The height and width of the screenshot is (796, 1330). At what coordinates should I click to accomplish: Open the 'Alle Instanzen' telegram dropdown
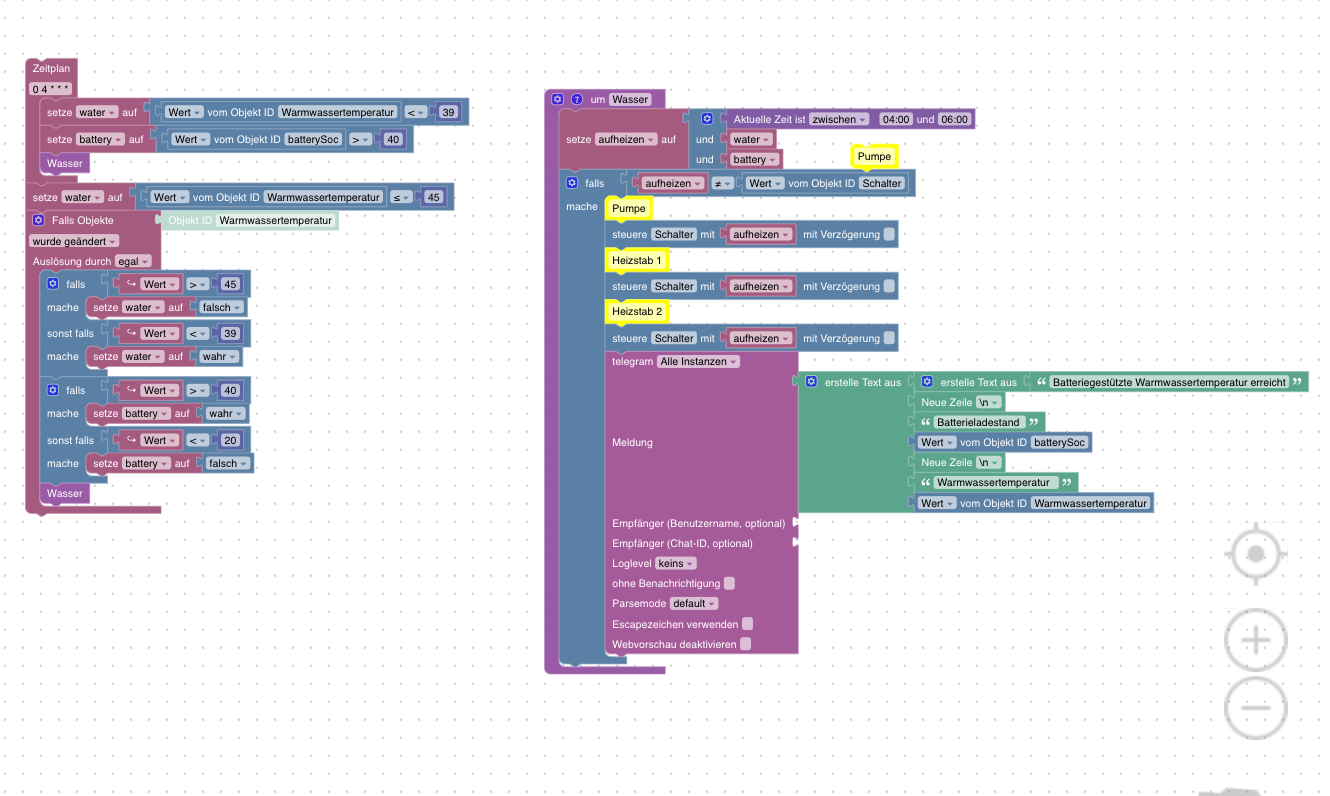click(x=698, y=361)
